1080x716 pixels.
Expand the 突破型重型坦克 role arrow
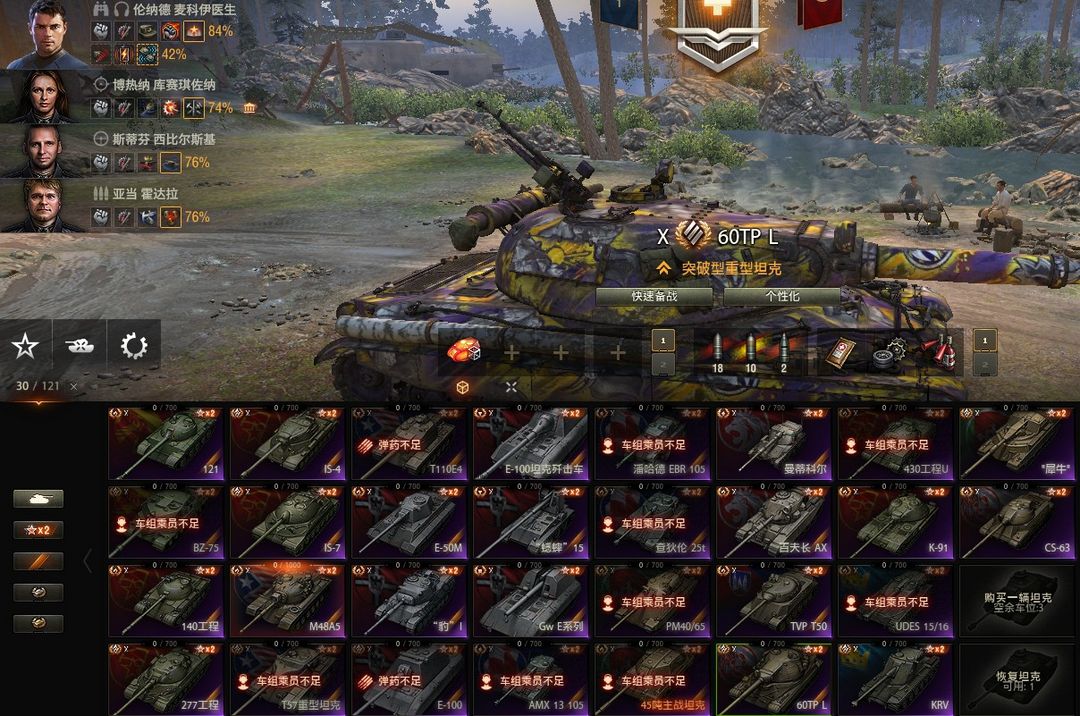pyautogui.click(x=663, y=268)
